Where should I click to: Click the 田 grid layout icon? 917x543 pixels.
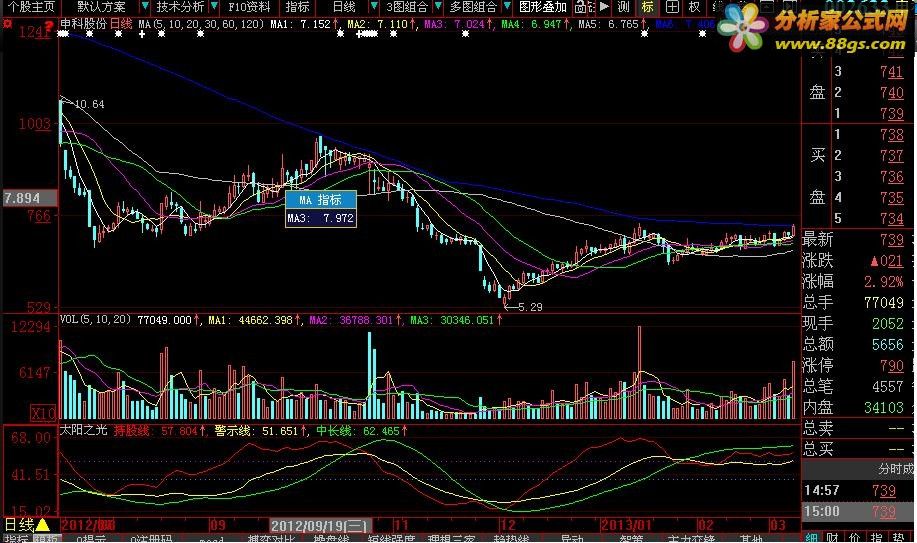(672, 7)
